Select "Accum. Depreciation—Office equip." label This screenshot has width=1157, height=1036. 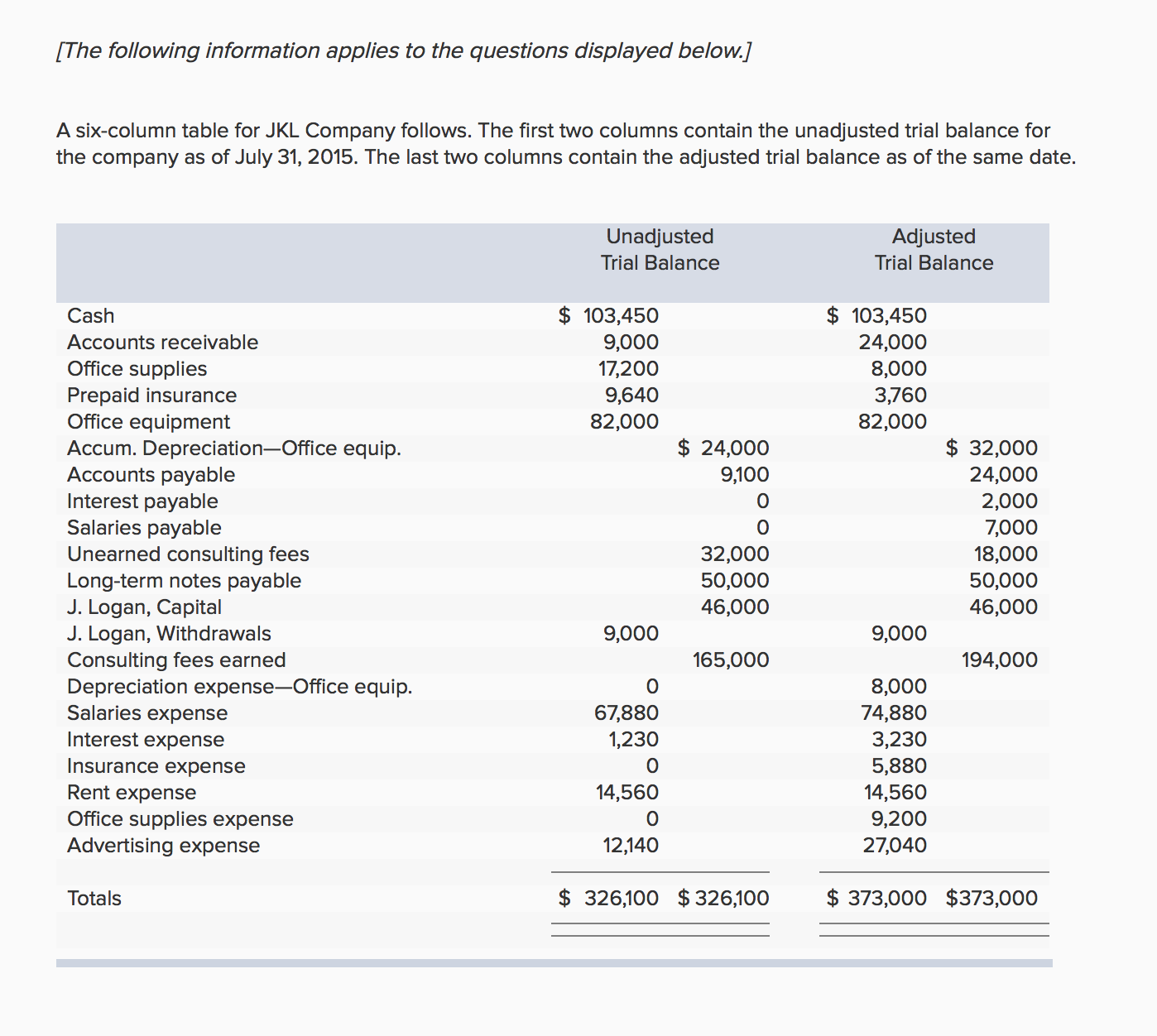[x=234, y=448]
